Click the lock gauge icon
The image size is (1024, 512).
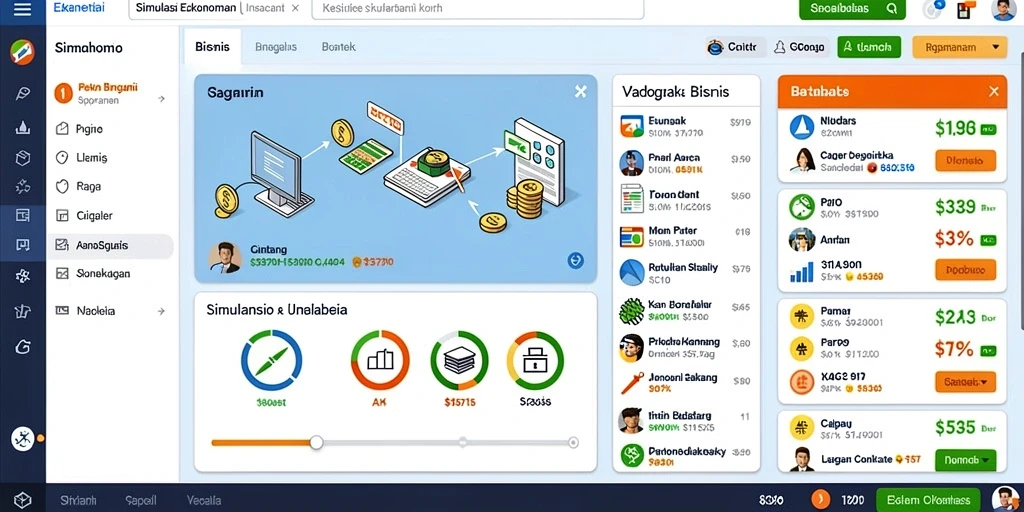tap(535, 360)
